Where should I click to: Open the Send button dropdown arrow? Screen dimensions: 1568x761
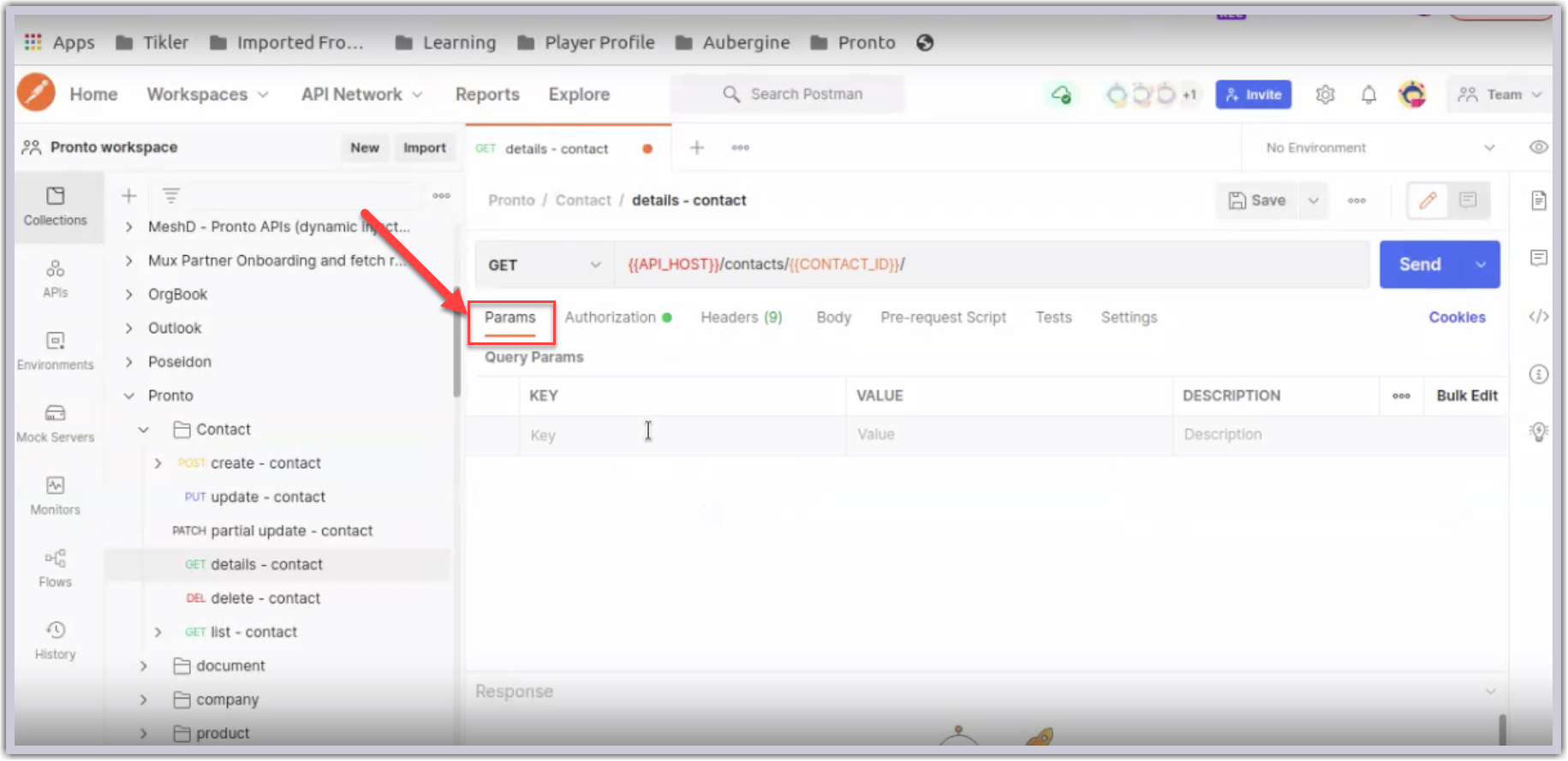pyautogui.click(x=1481, y=265)
